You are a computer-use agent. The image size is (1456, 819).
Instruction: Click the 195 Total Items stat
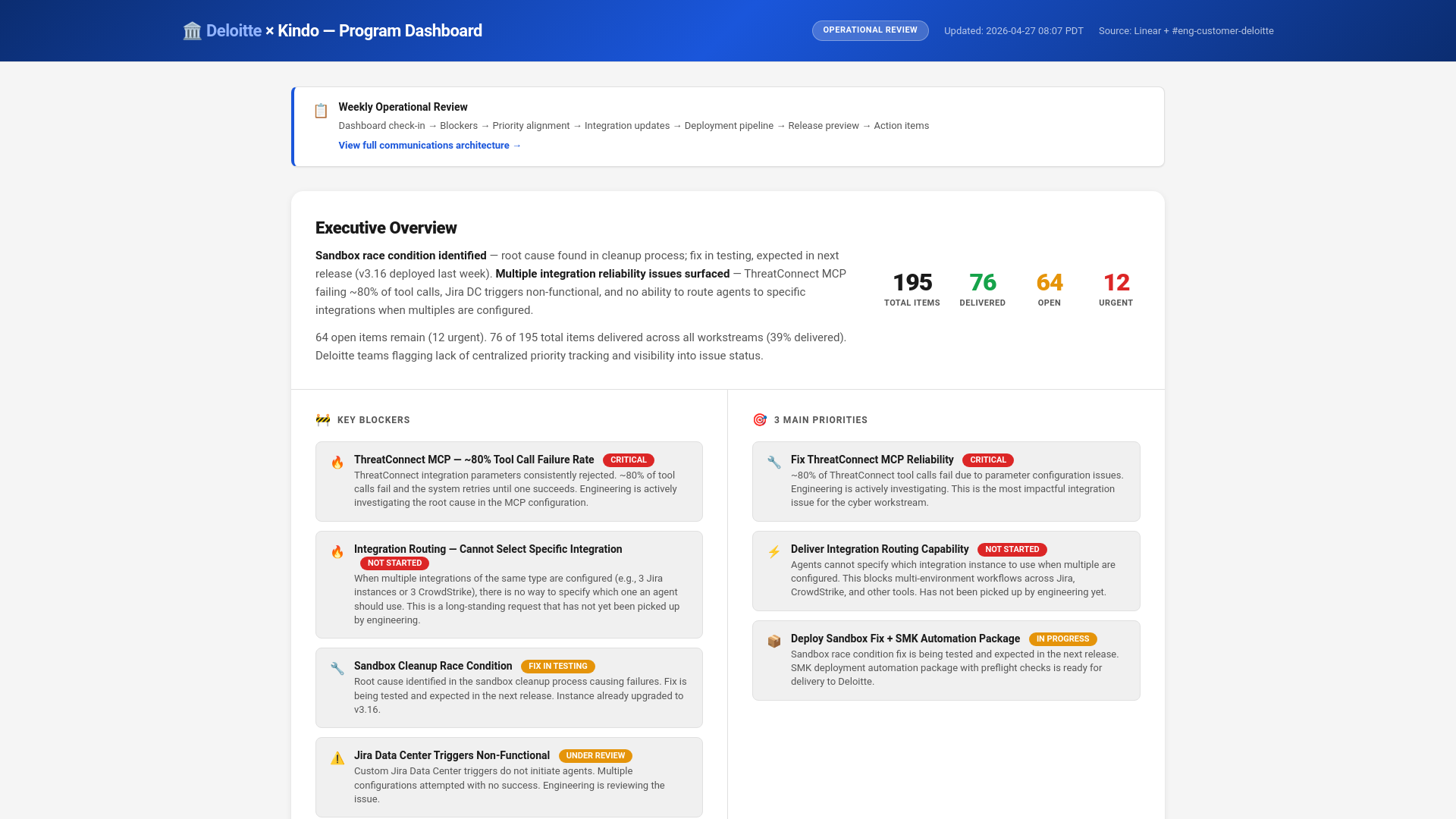(x=912, y=289)
